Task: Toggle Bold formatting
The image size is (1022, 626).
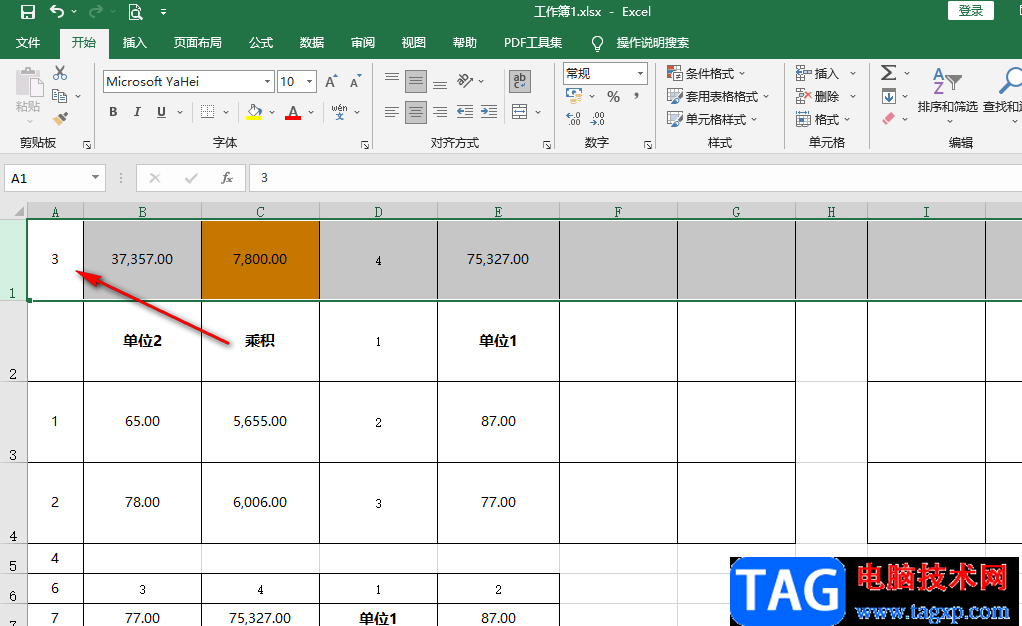Action: coord(113,112)
